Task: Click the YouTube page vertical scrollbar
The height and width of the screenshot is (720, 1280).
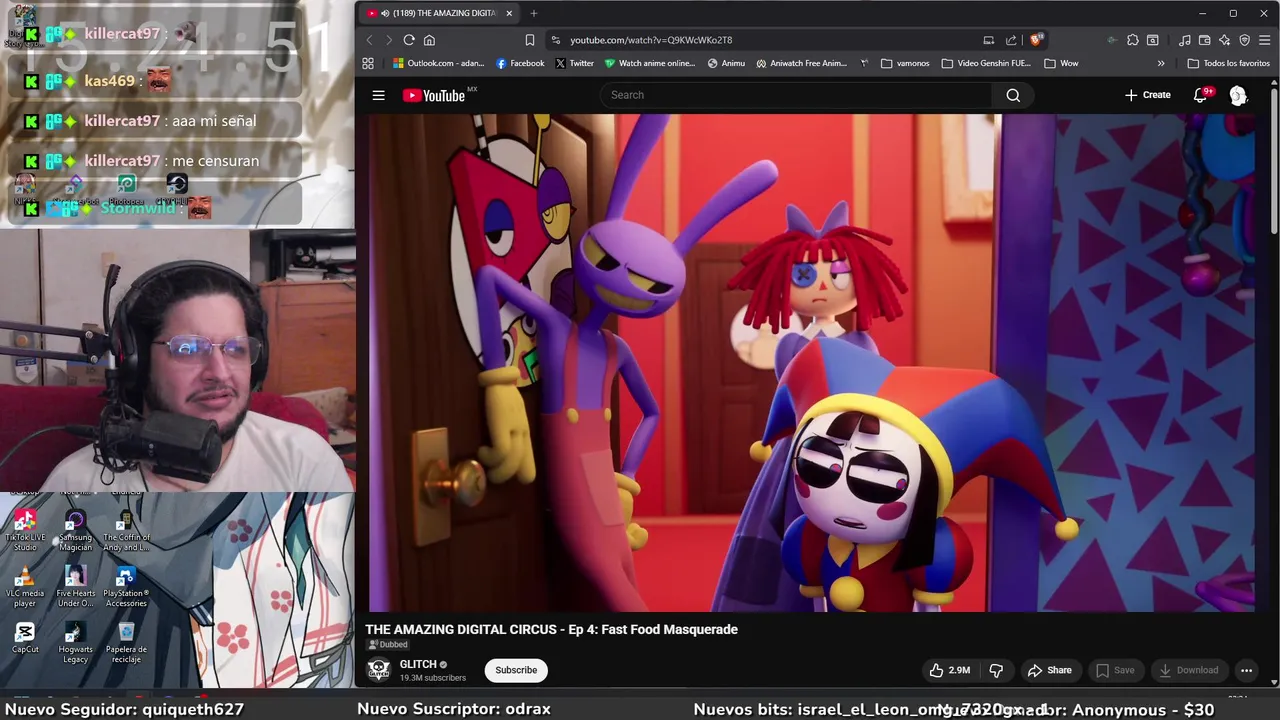Action: (1274, 160)
